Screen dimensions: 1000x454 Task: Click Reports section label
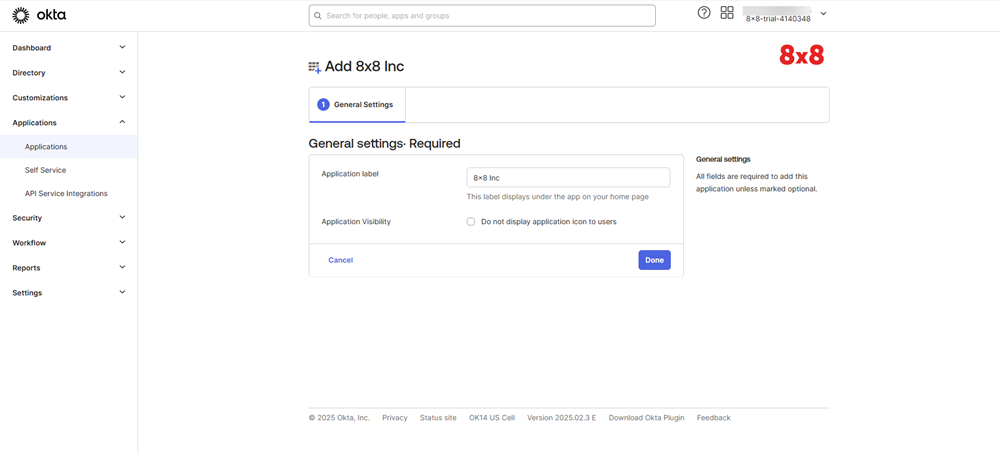pyautogui.click(x=26, y=268)
